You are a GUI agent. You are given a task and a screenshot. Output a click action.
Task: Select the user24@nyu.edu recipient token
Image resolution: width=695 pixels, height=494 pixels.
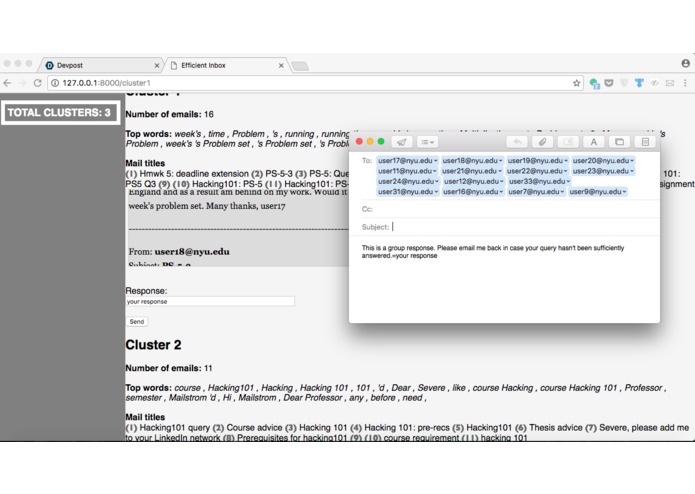pos(408,181)
